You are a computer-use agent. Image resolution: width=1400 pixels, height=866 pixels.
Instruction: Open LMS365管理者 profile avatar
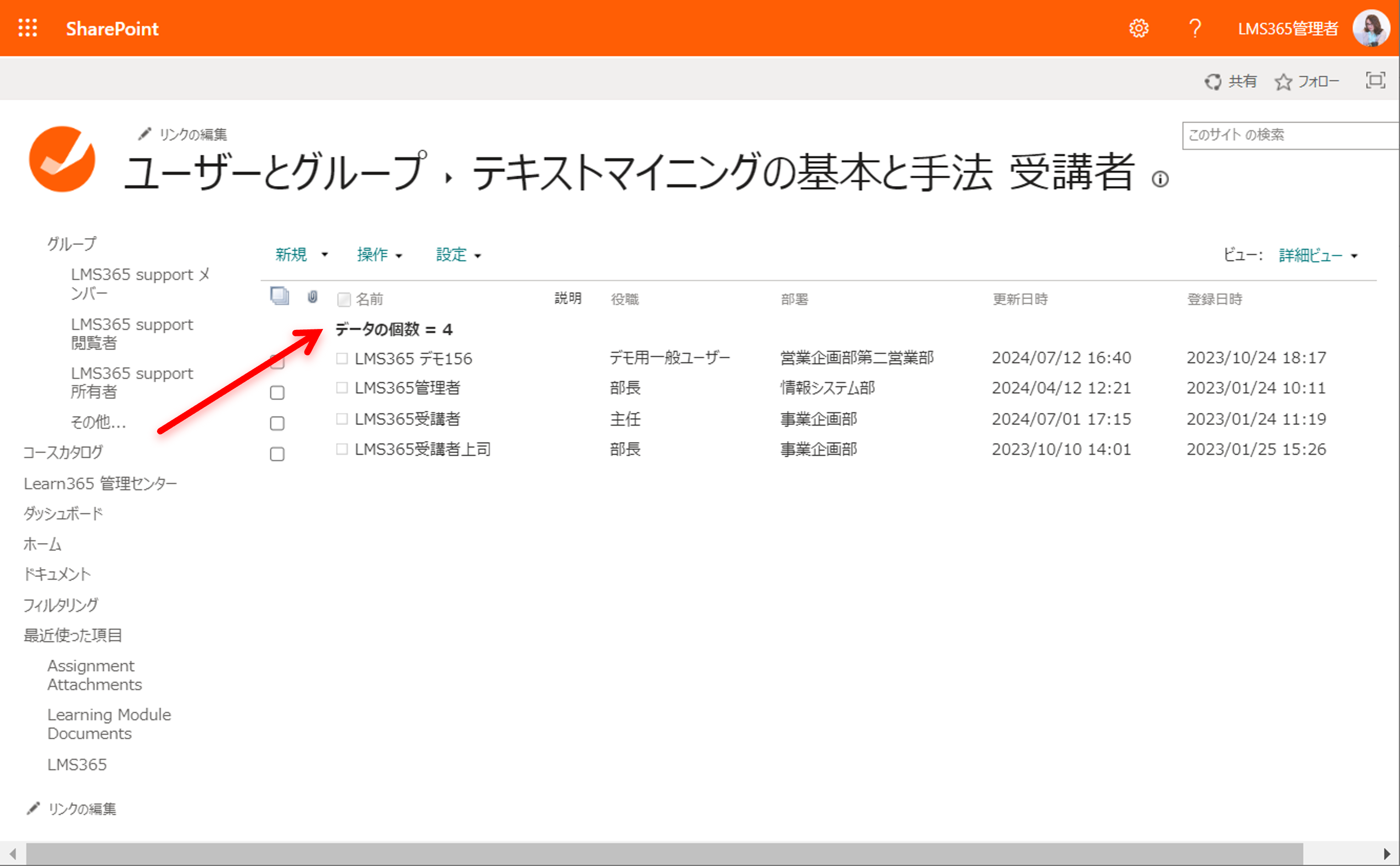(x=1371, y=28)
